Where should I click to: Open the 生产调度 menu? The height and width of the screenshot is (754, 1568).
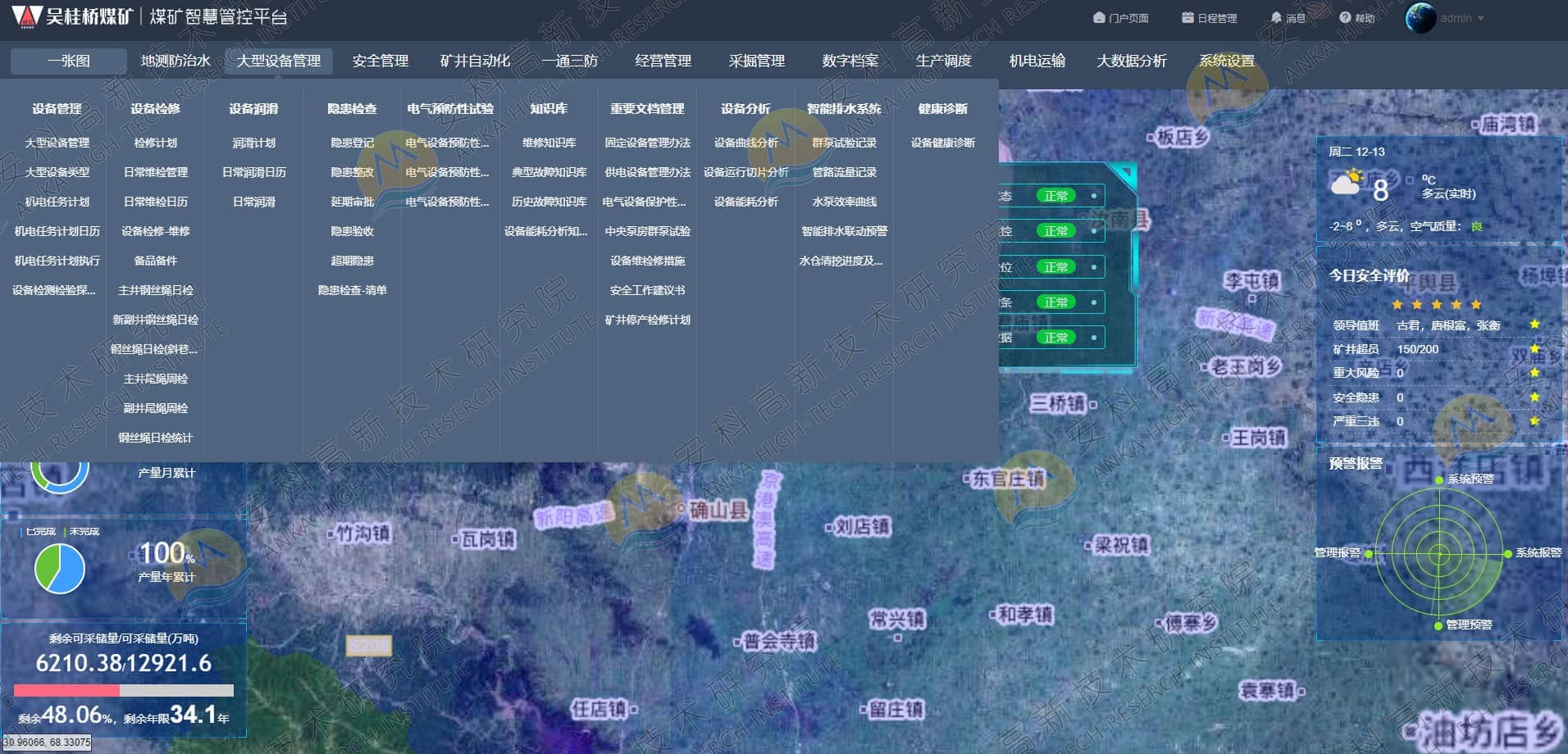click(943, 61)
